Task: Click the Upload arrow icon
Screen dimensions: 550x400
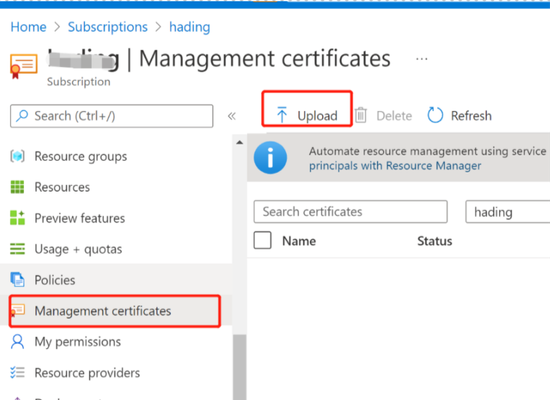Action: [282, 115]
